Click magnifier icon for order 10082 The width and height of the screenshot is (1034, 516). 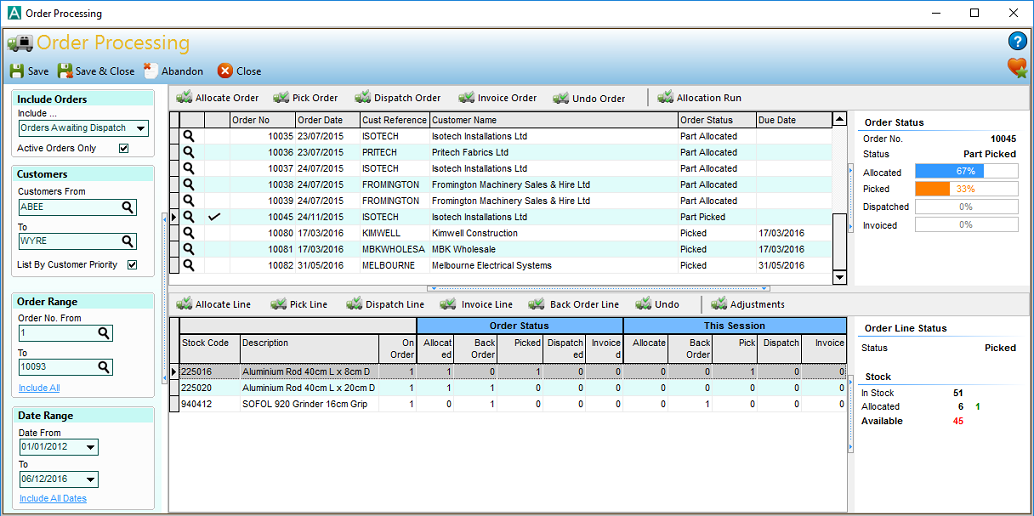(189, 265)
